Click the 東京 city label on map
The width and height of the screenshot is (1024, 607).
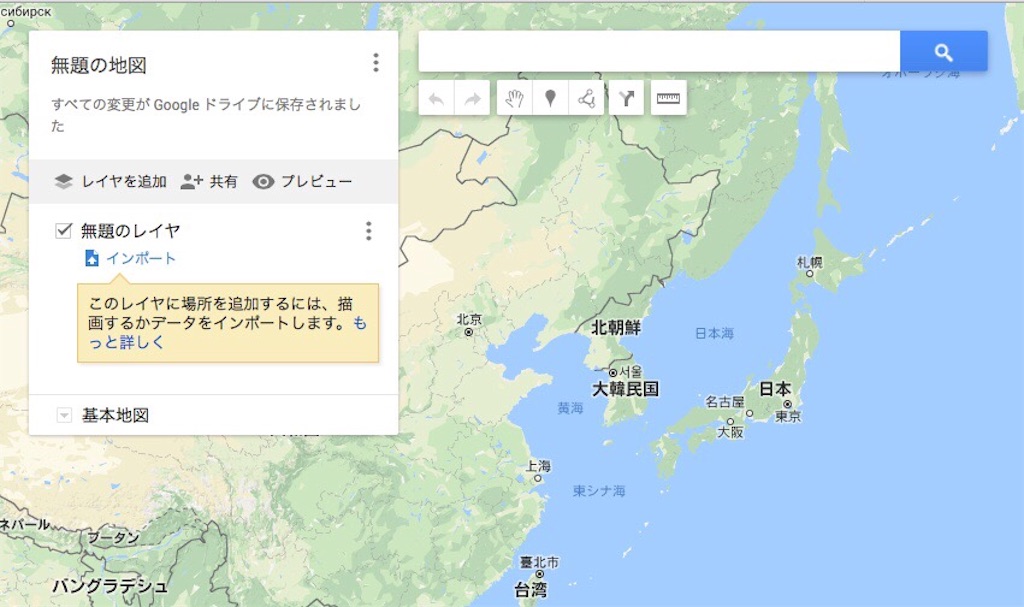[x=788, y=416]
